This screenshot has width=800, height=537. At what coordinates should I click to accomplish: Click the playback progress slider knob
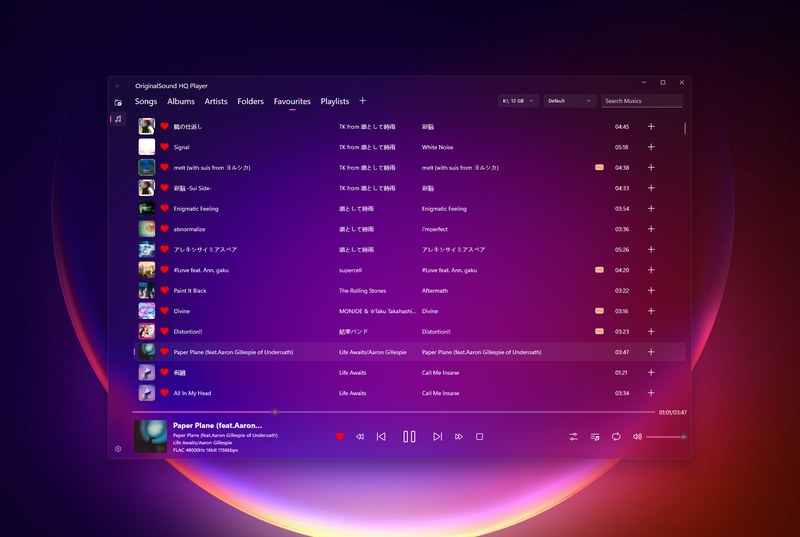click(x=275, y=412)
